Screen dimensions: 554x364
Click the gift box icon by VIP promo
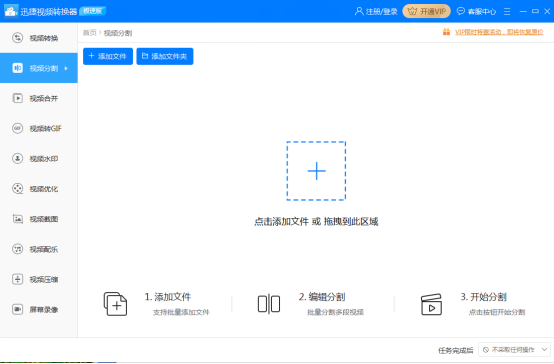pyautogui.click(x=446, y=32)
